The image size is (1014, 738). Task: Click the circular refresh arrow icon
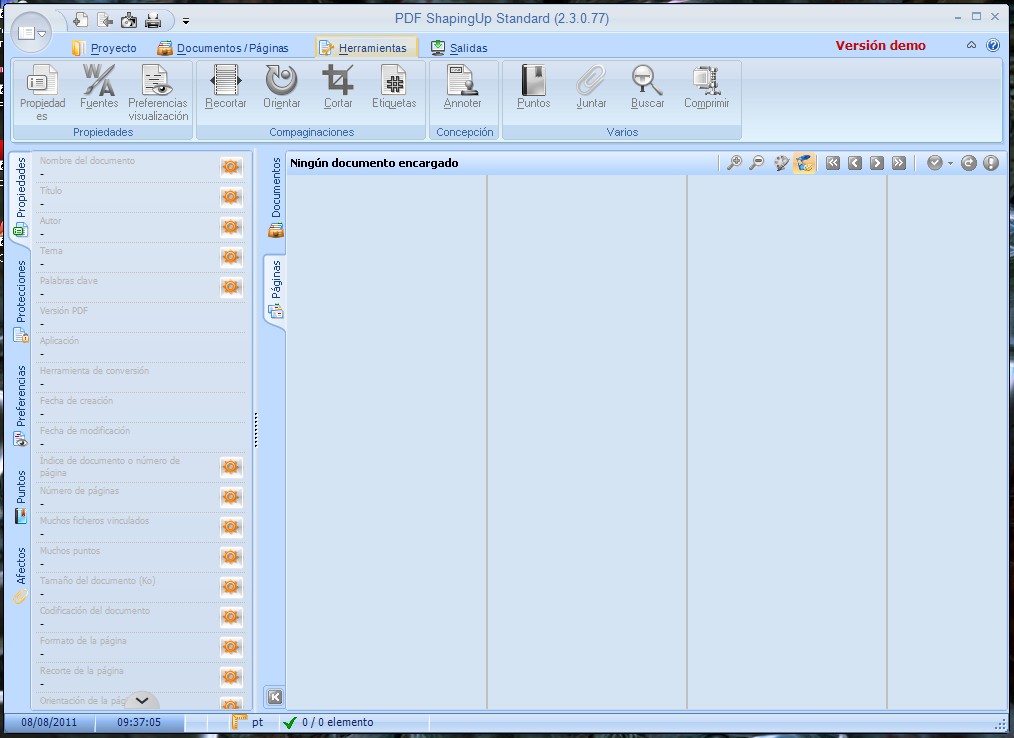click(x=969, y=163)
